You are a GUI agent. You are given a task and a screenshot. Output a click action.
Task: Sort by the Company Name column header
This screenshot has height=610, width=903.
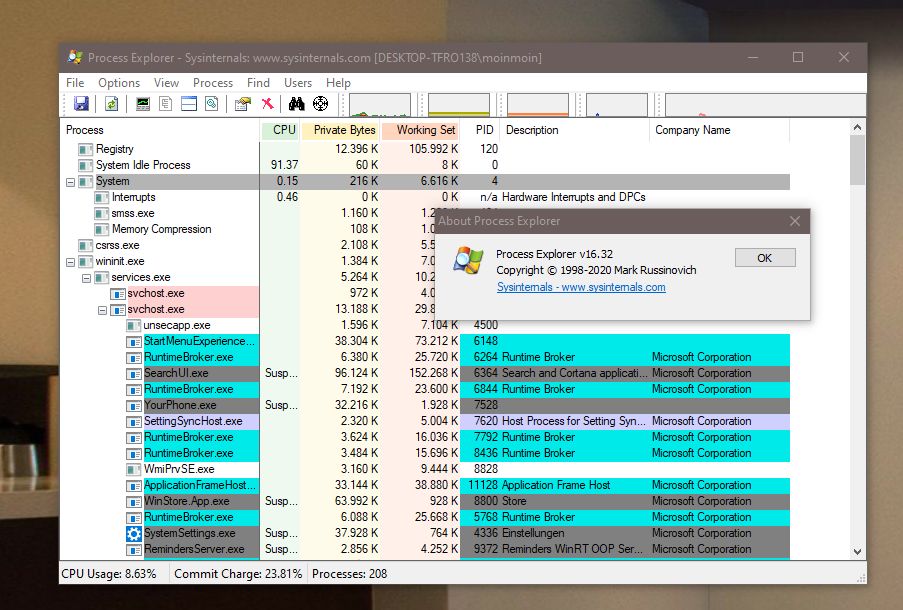click(719, 130)
